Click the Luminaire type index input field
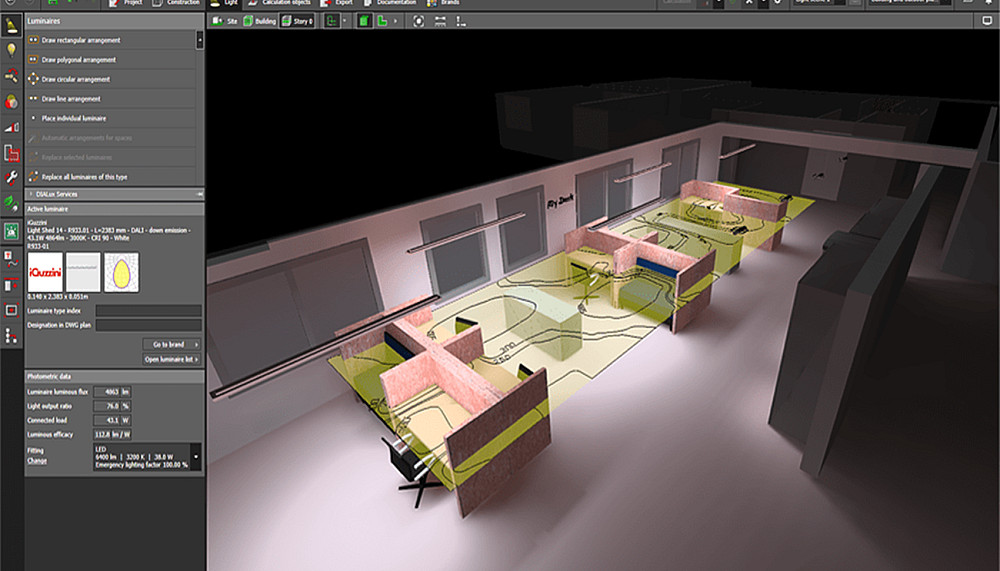 [x=148, y=311]
